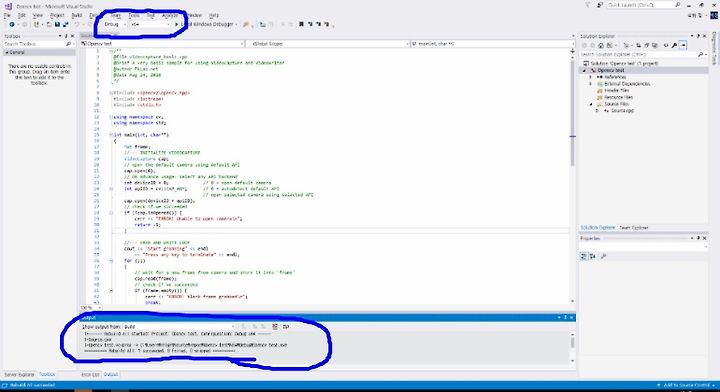This screenshot has height=392, width=720.
Task: Click Solution Explorer Preview Selected Items icon
Action: pos(684,45)
